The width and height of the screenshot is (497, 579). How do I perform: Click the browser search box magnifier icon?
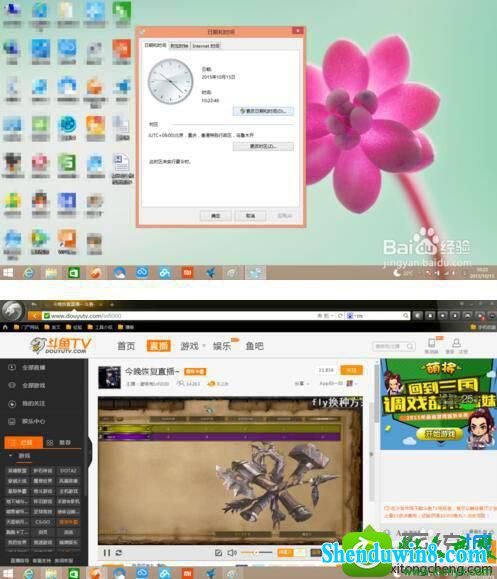[x=405, y=316]
